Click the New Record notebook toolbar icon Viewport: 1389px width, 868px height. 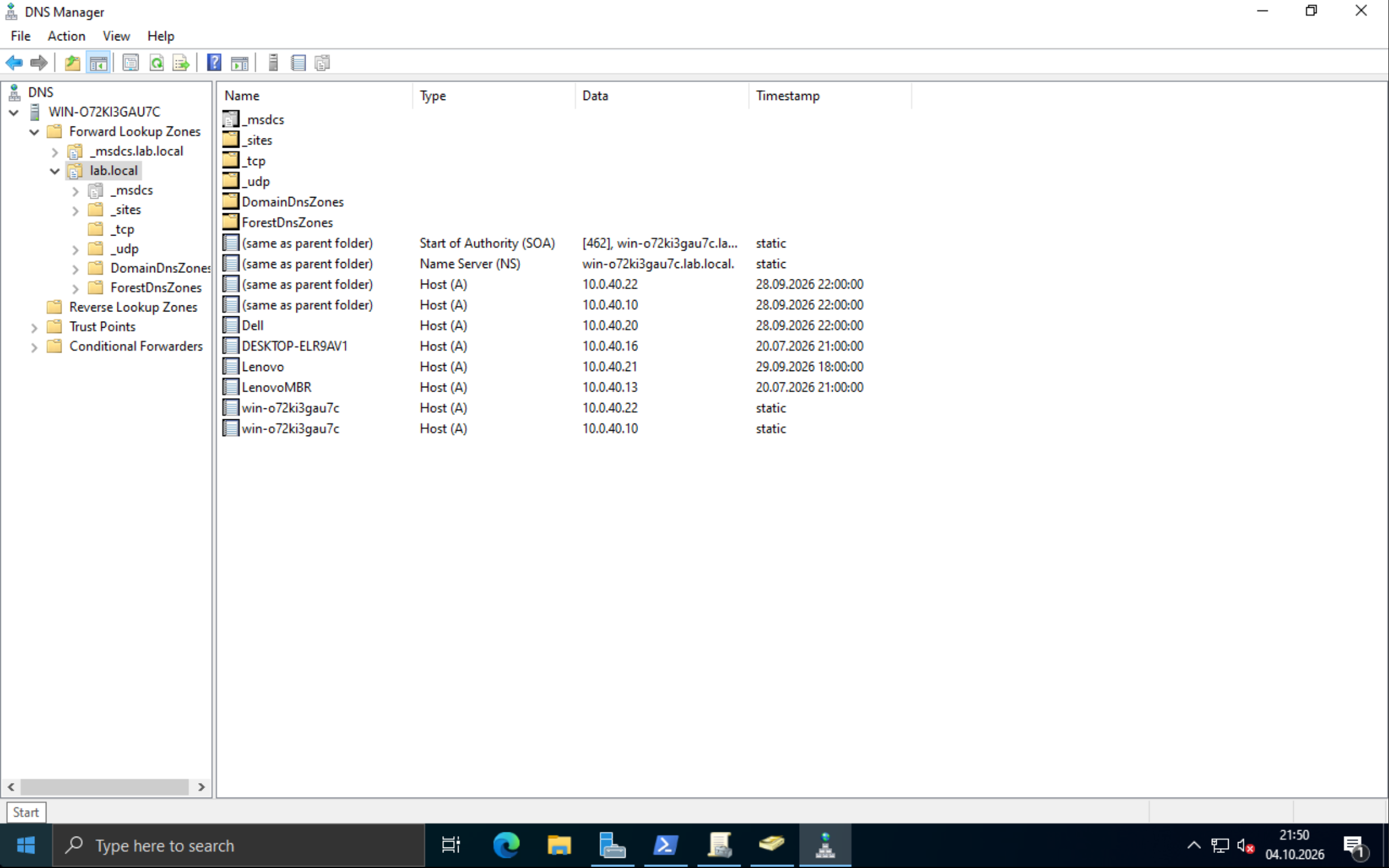298,63
